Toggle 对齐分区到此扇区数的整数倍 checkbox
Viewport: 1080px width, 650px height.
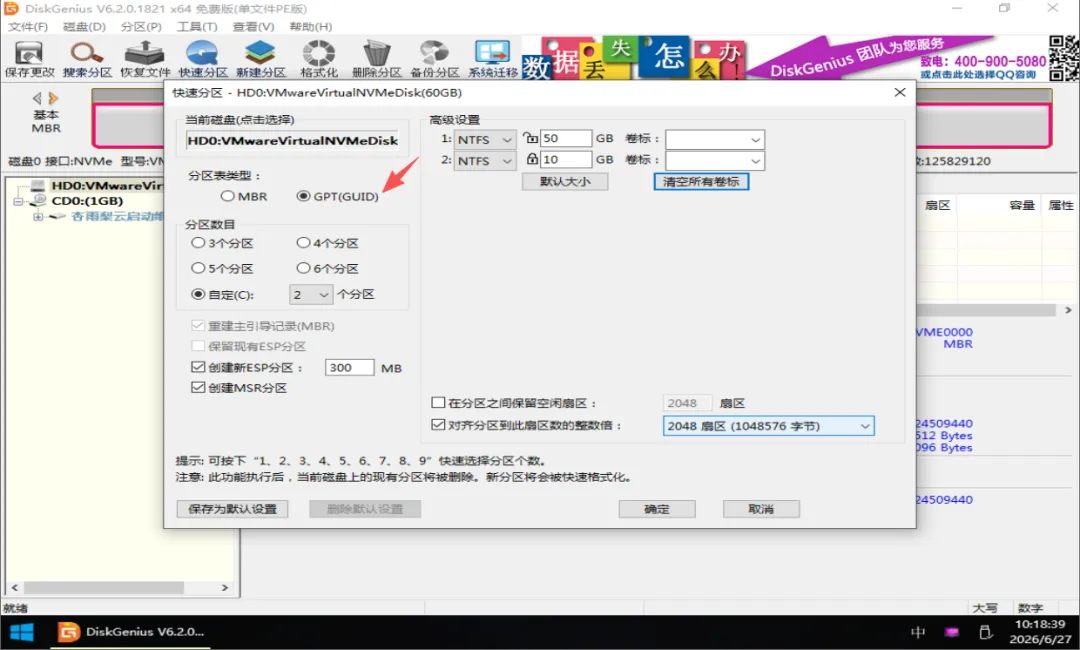click(x=438, y=425)
